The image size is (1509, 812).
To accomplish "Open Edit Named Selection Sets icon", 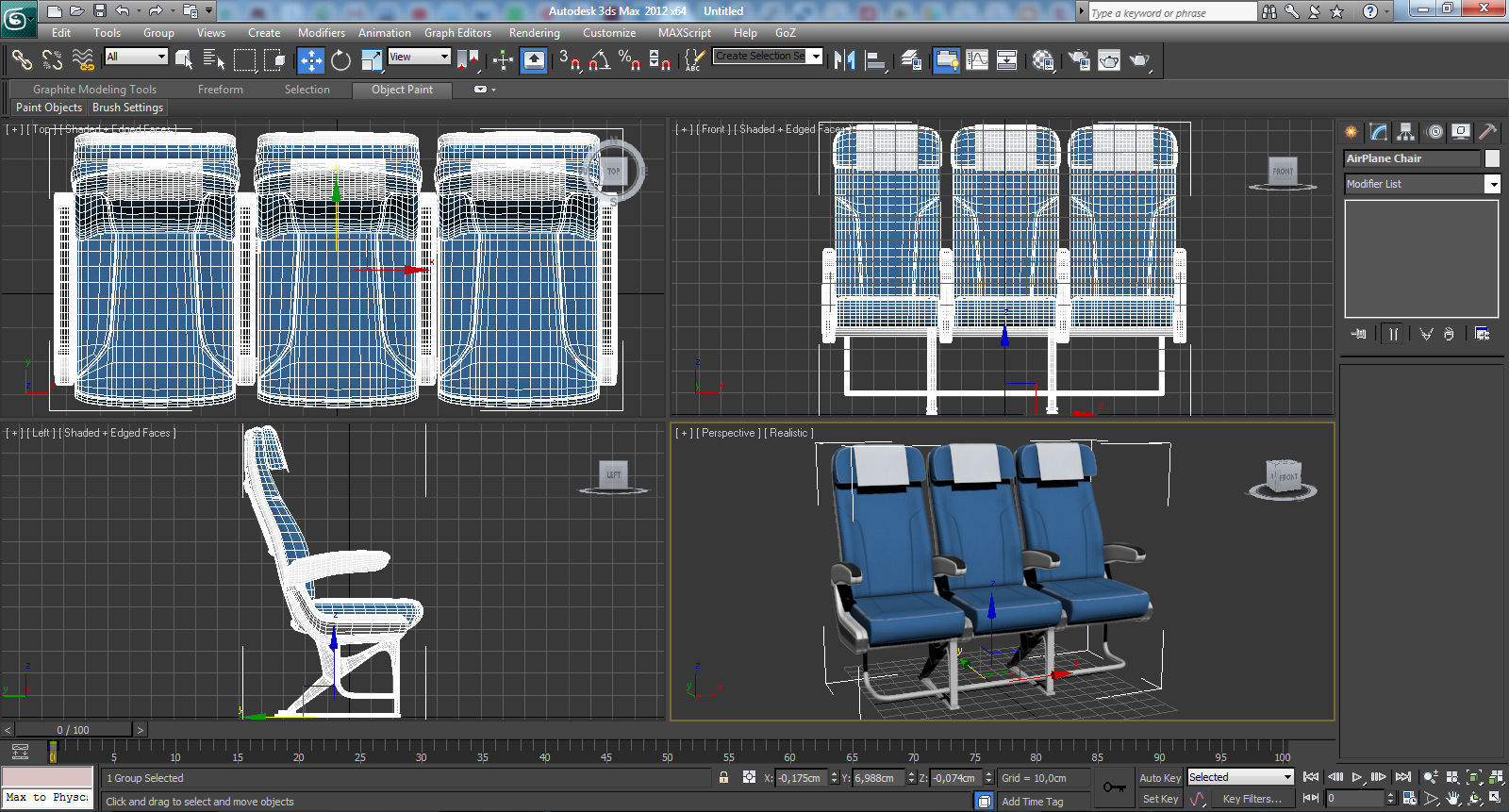I will point(694,60).
